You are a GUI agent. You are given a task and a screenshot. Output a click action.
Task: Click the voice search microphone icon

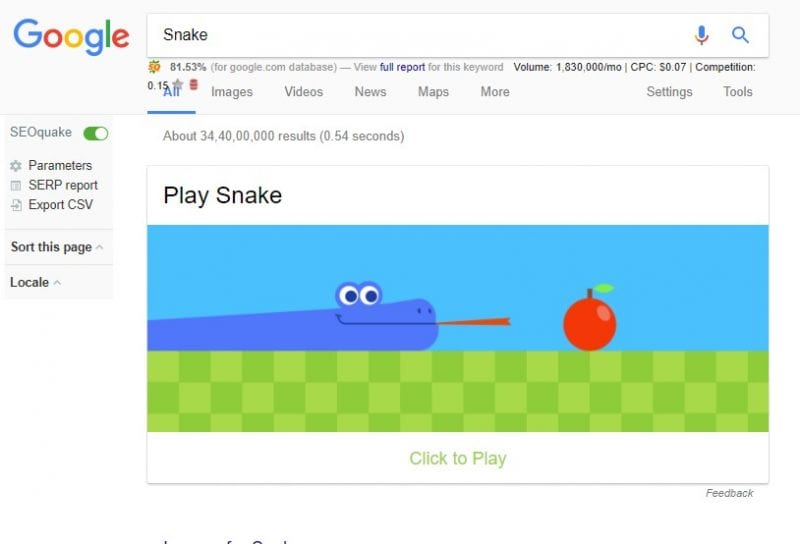coord(702,35)
